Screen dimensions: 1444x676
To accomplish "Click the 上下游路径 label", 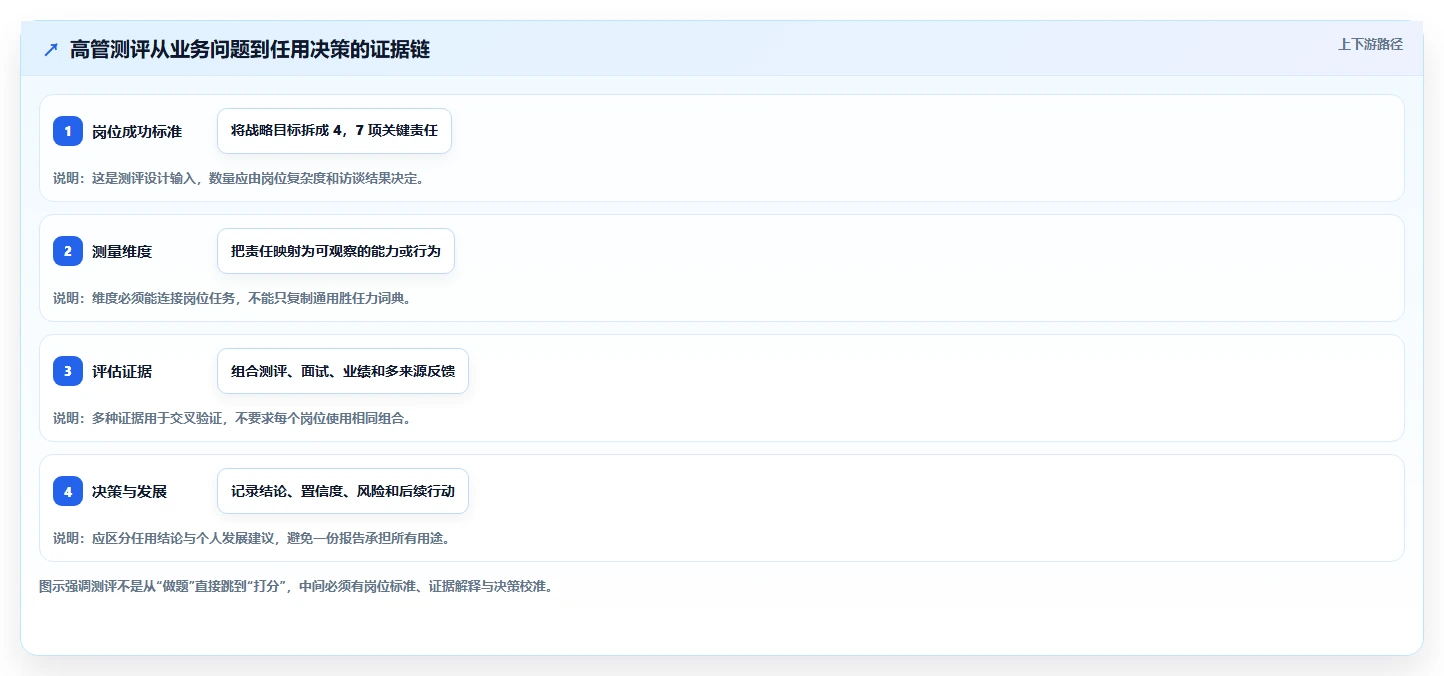I will pos(1370,44).
